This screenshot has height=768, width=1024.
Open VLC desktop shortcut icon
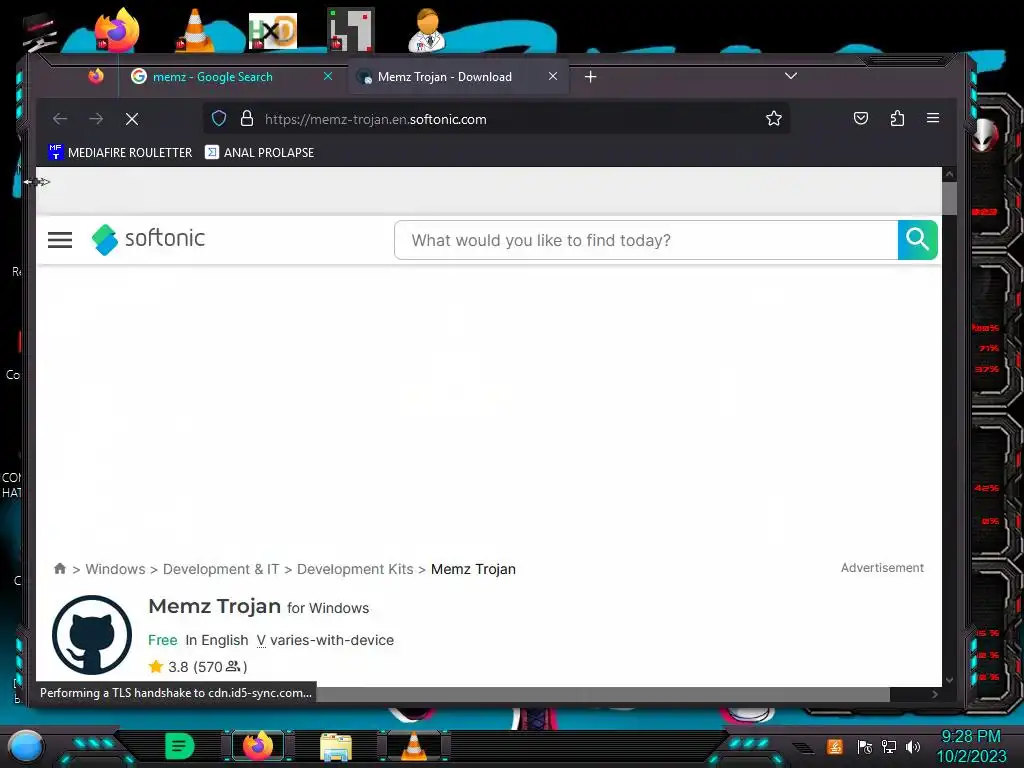(x=195, y=30)
